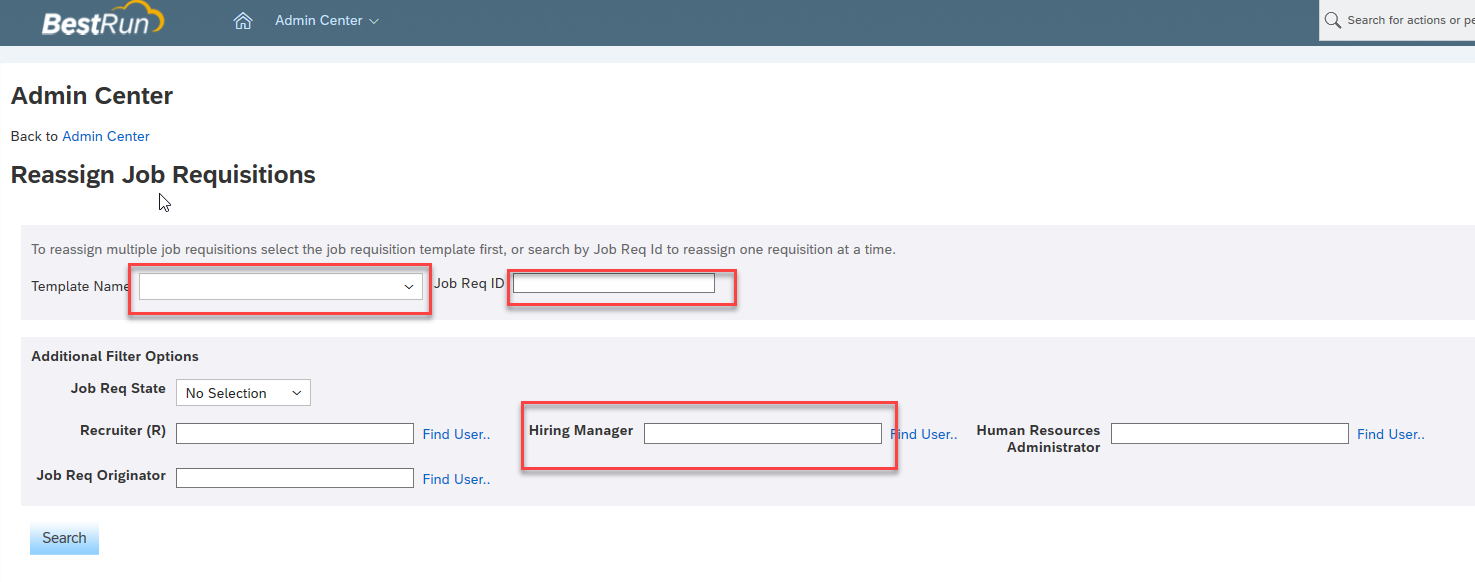The image size is (1475, 582).
Task: Follow the Admin Center breadcrumb link
Action: (106, 136)
